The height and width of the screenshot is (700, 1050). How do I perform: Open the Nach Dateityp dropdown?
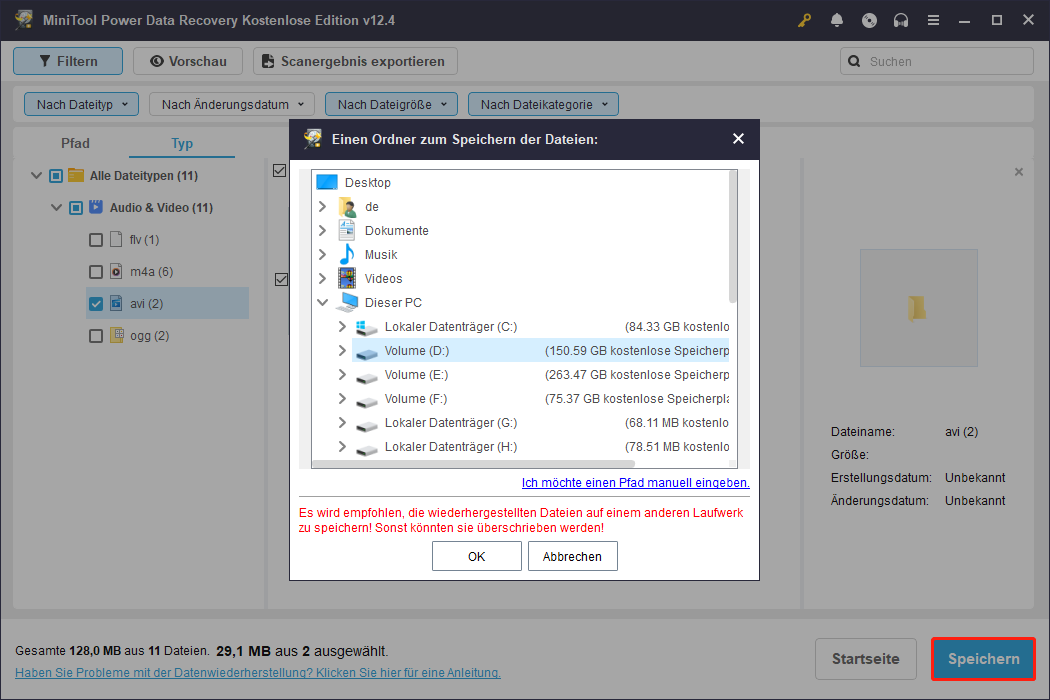pos(81,104)
